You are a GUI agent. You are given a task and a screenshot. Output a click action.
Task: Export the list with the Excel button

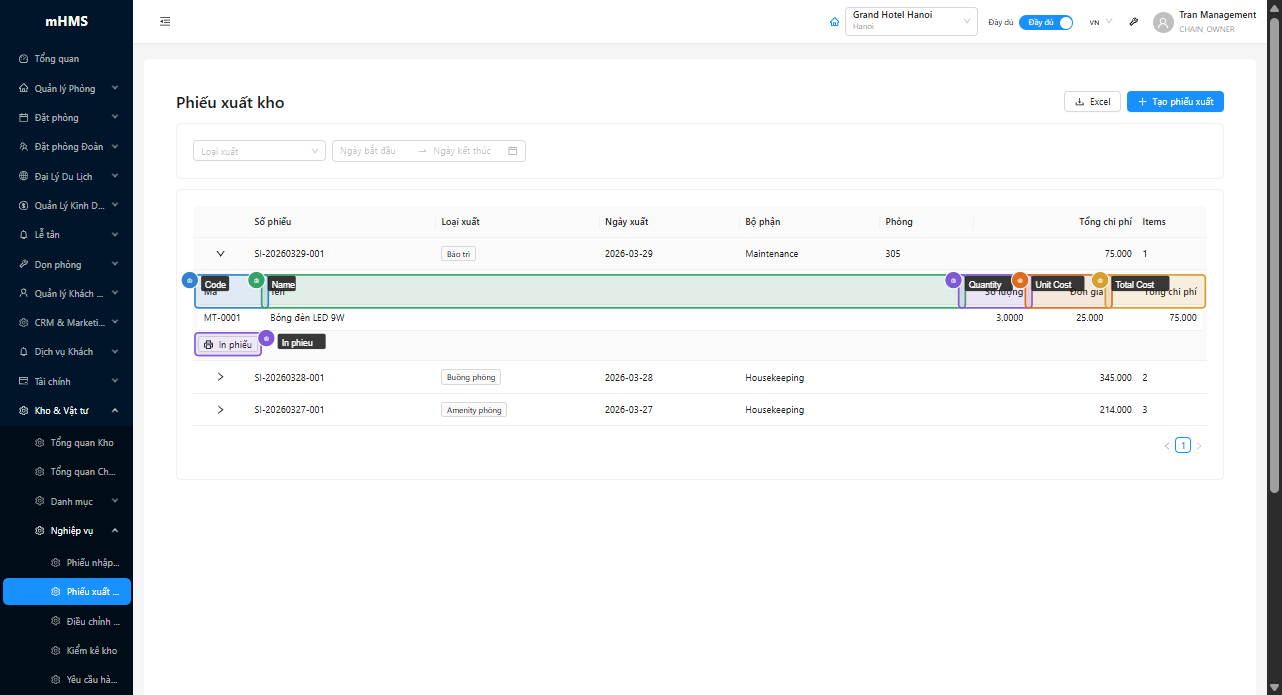click(1092, 102)
